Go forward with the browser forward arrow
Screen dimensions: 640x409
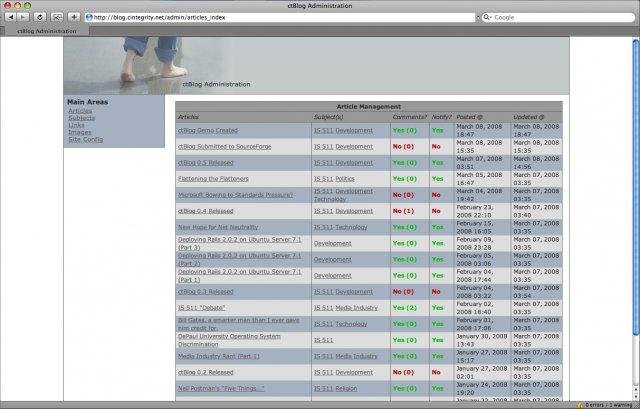pos(23,17)
